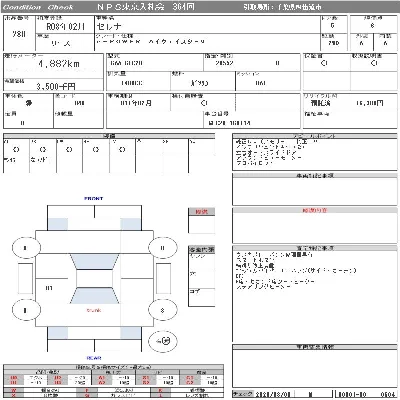Image resolution: width=400 pixels, height=400 pixels.
Task: Click the blue rear window shape
Action: coord(94,295)
